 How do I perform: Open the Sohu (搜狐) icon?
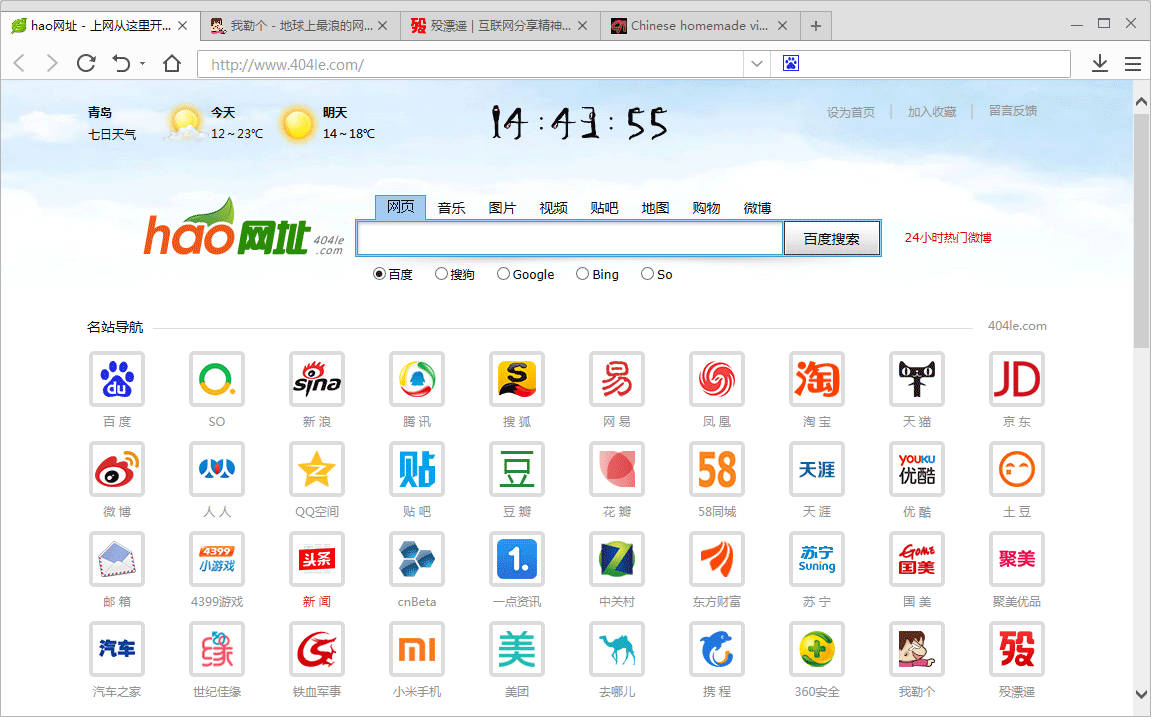(517, 379)
